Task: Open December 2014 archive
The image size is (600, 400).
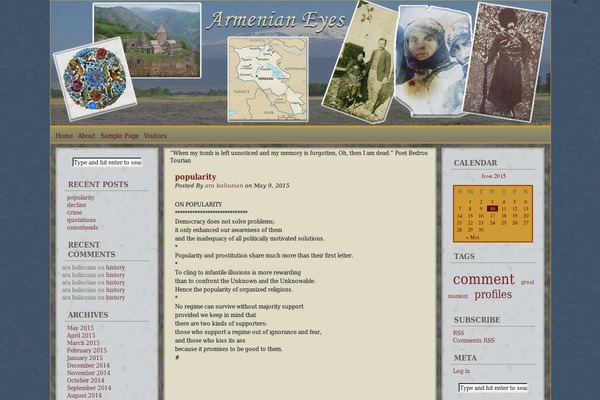Action: (x=88, y=365)
